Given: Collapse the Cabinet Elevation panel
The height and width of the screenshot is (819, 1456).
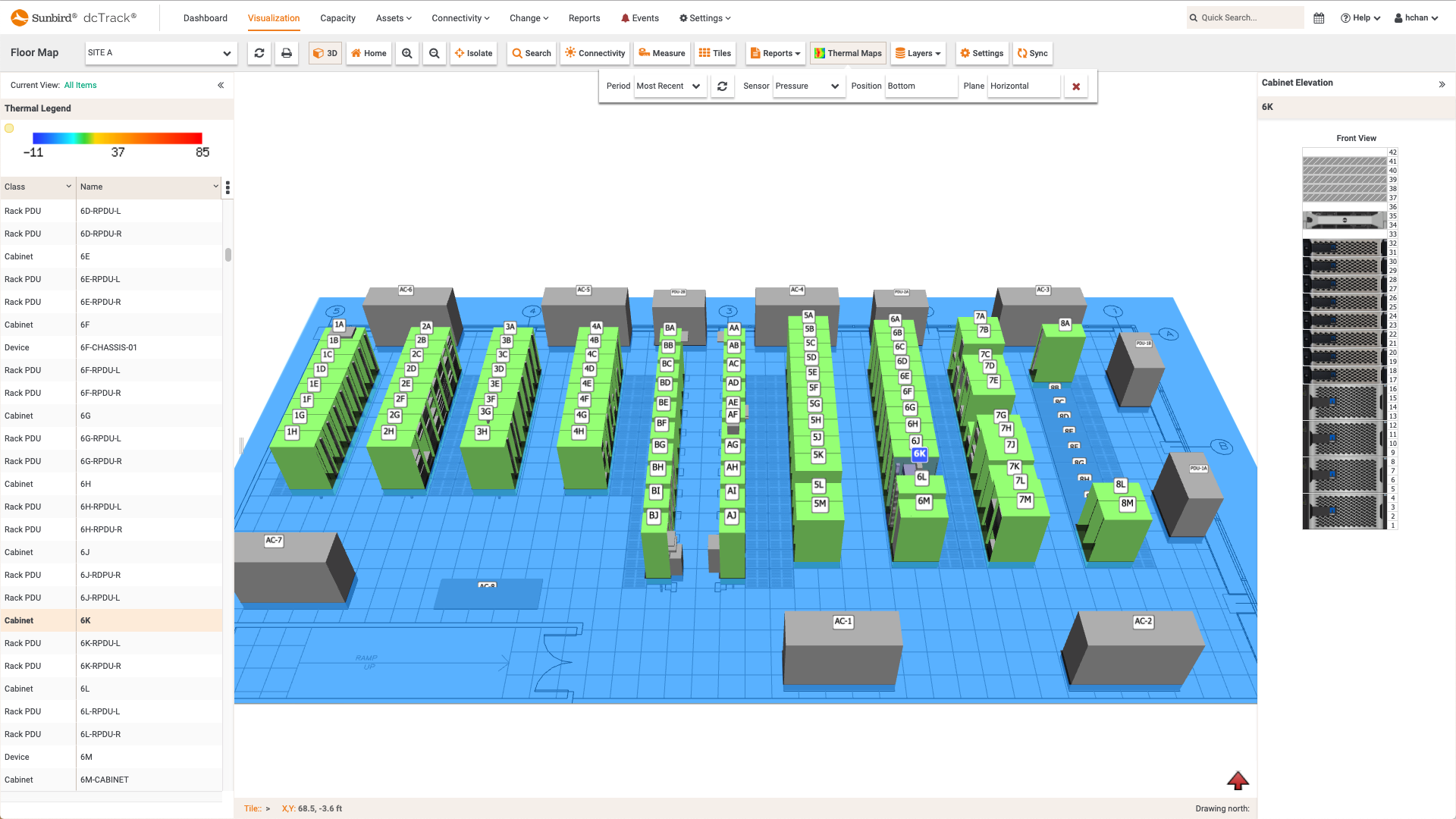Looking at the screenshot, I should pos(1443,84).
